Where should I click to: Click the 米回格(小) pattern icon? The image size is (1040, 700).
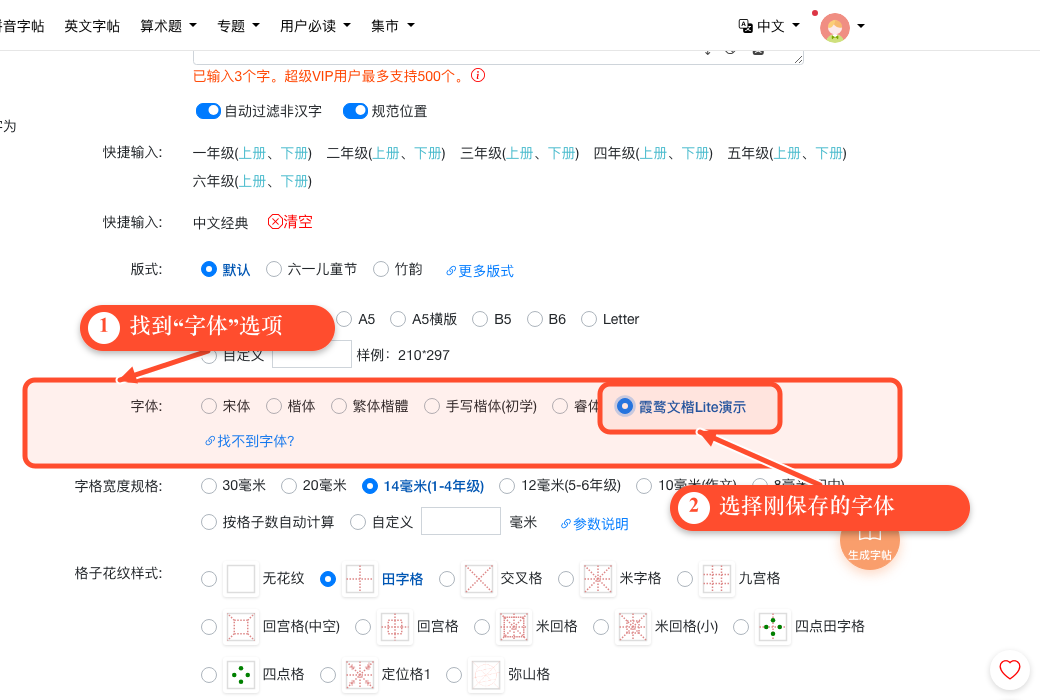tap(633, 626)
